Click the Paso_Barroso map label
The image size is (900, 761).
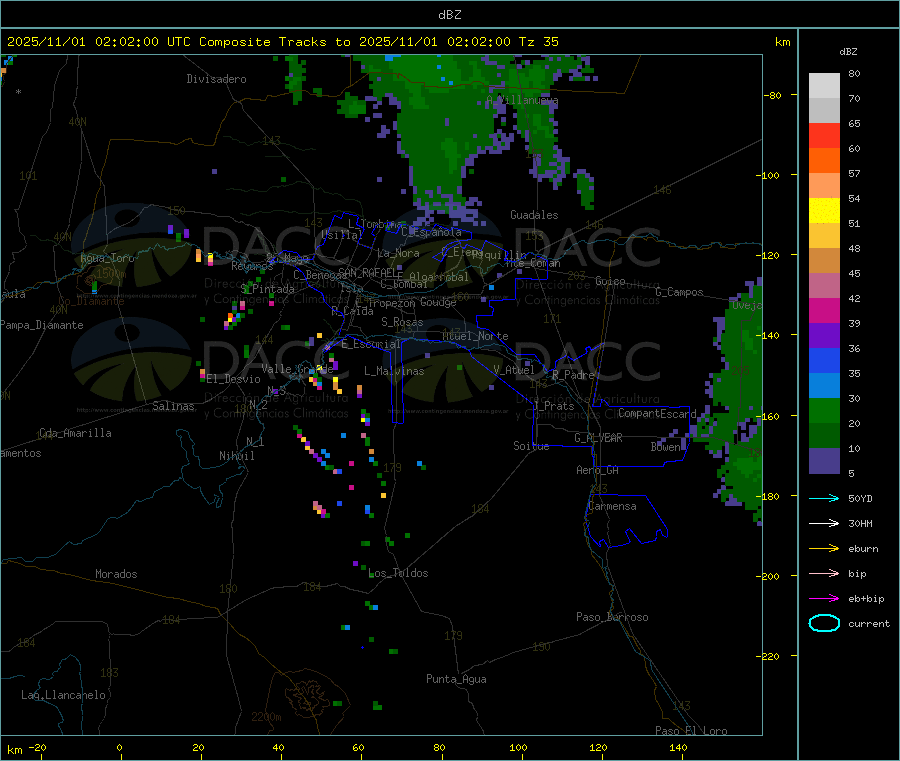tap(612, 617)
